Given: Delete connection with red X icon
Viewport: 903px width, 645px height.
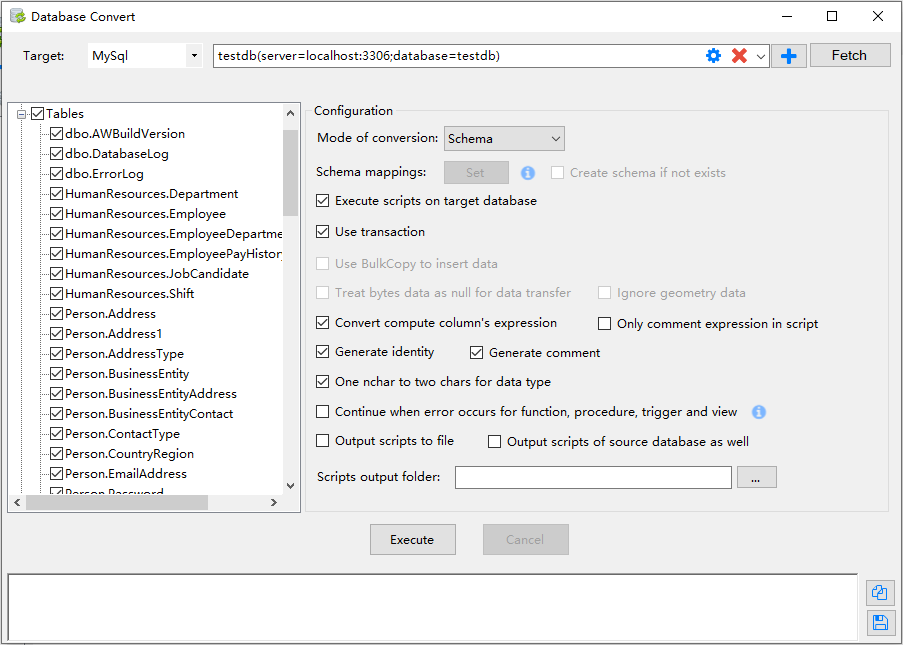Looking at the screenshot, I should (739, 56).
